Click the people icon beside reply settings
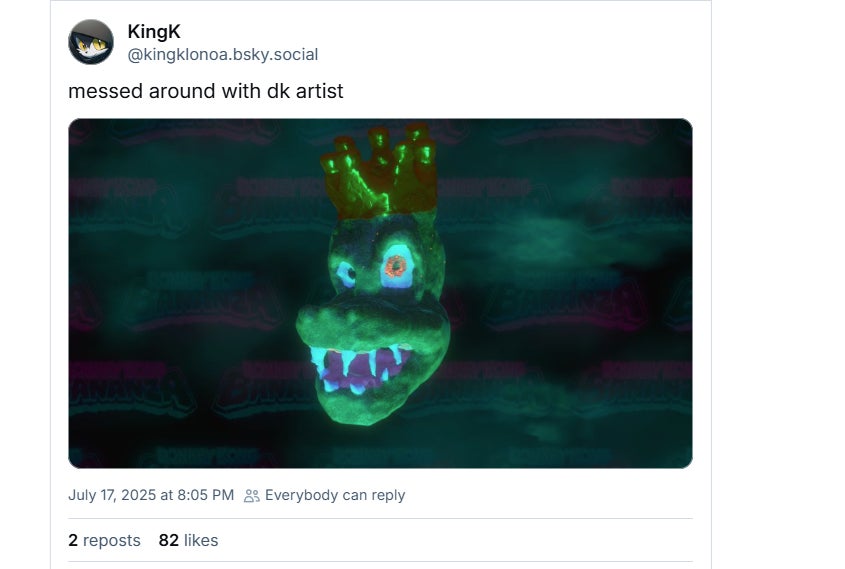 coord(252,495)
